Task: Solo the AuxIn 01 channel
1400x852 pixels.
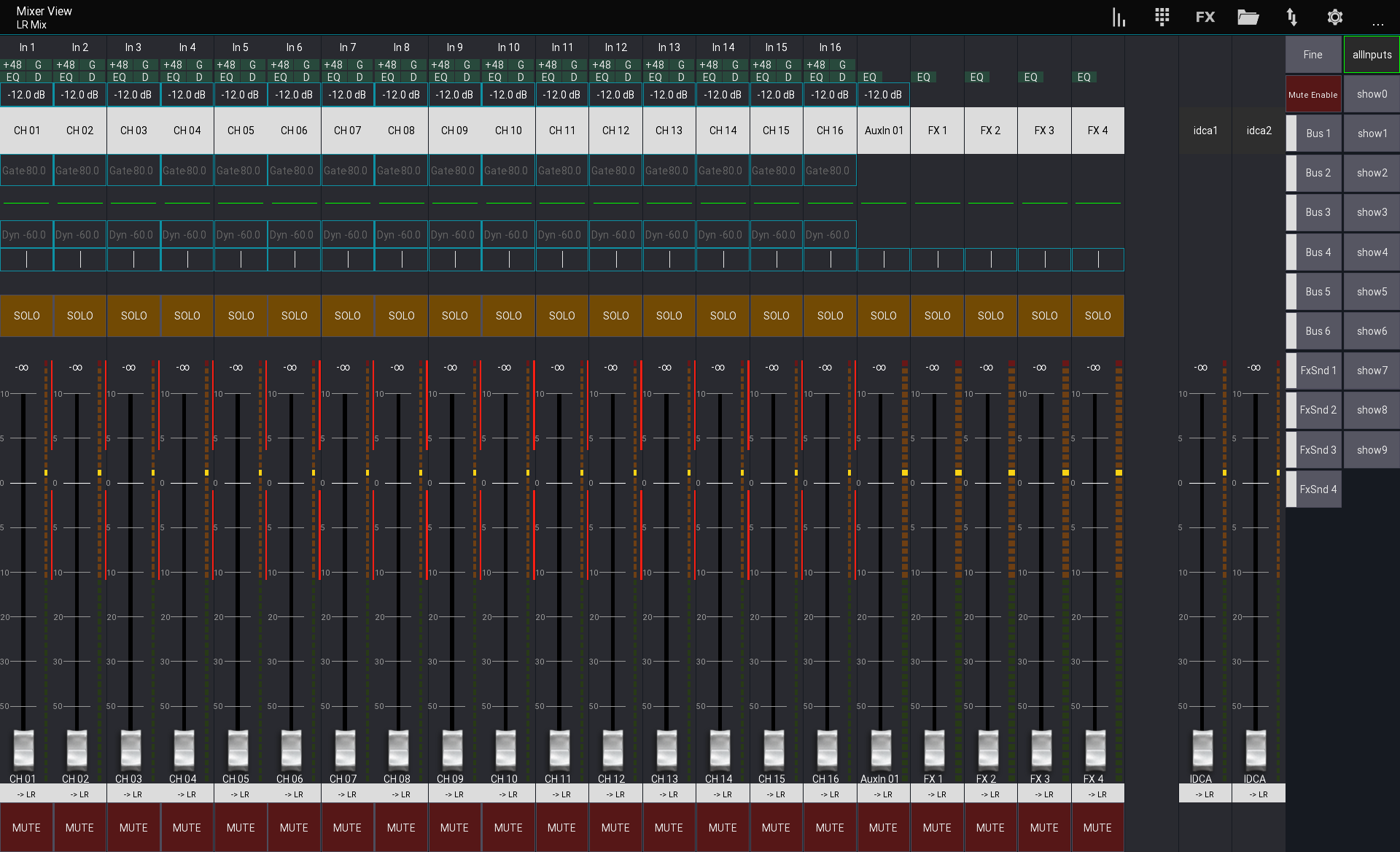Action: [883, 316]
